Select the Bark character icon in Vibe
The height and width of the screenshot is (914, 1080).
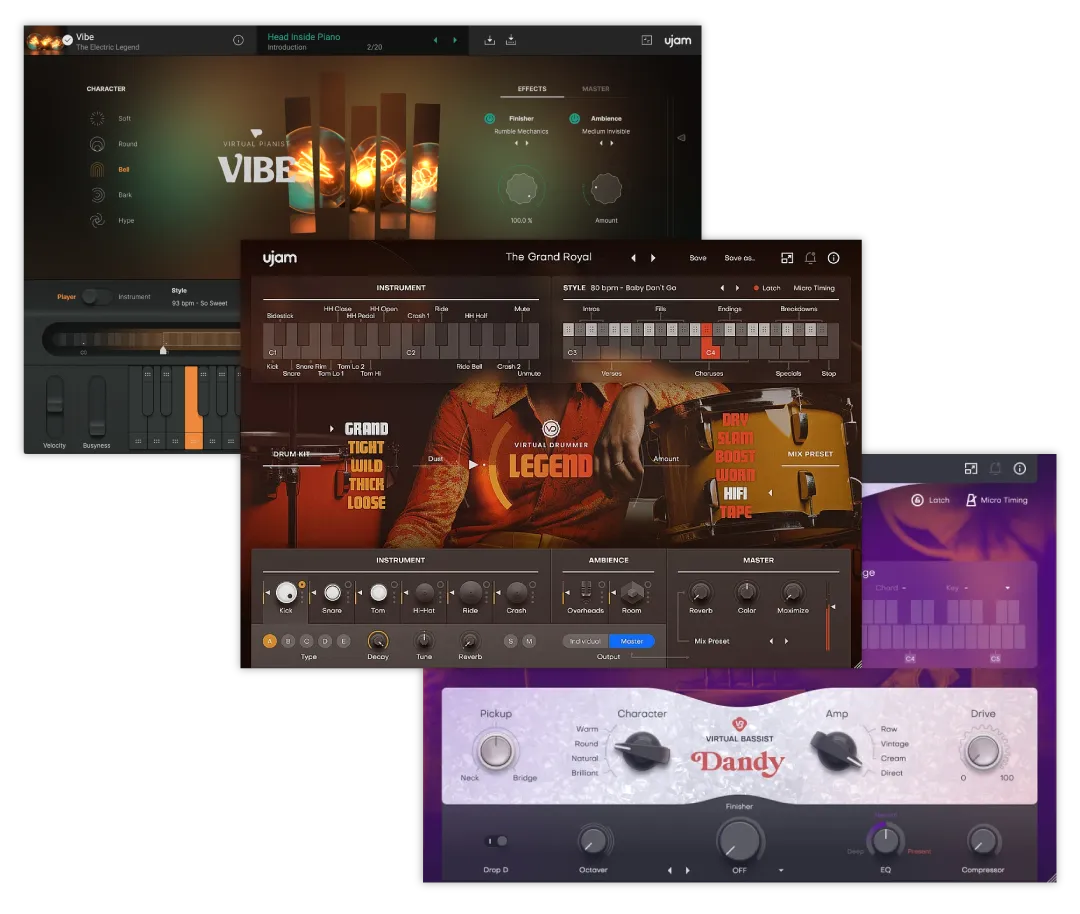click(x=97, y=195)
